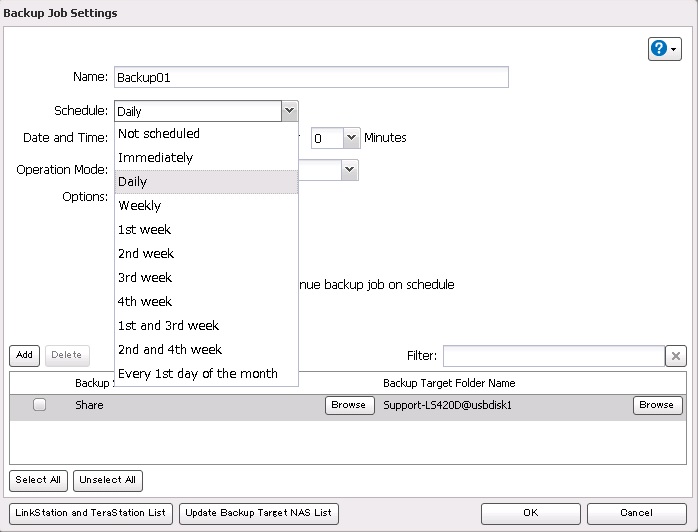
Task: Pick 2nd and 4th week option
Action: click(x=206, y=350)
